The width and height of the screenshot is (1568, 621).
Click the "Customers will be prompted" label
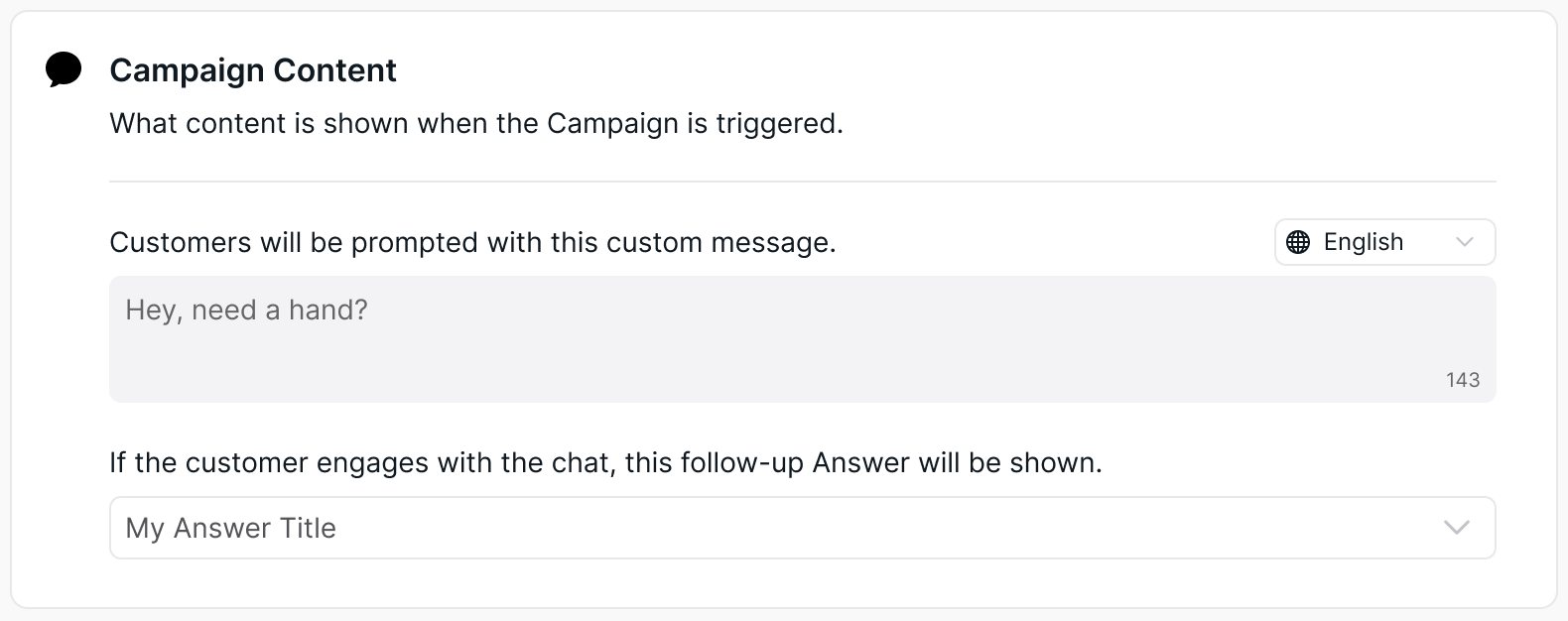point(472,243)
